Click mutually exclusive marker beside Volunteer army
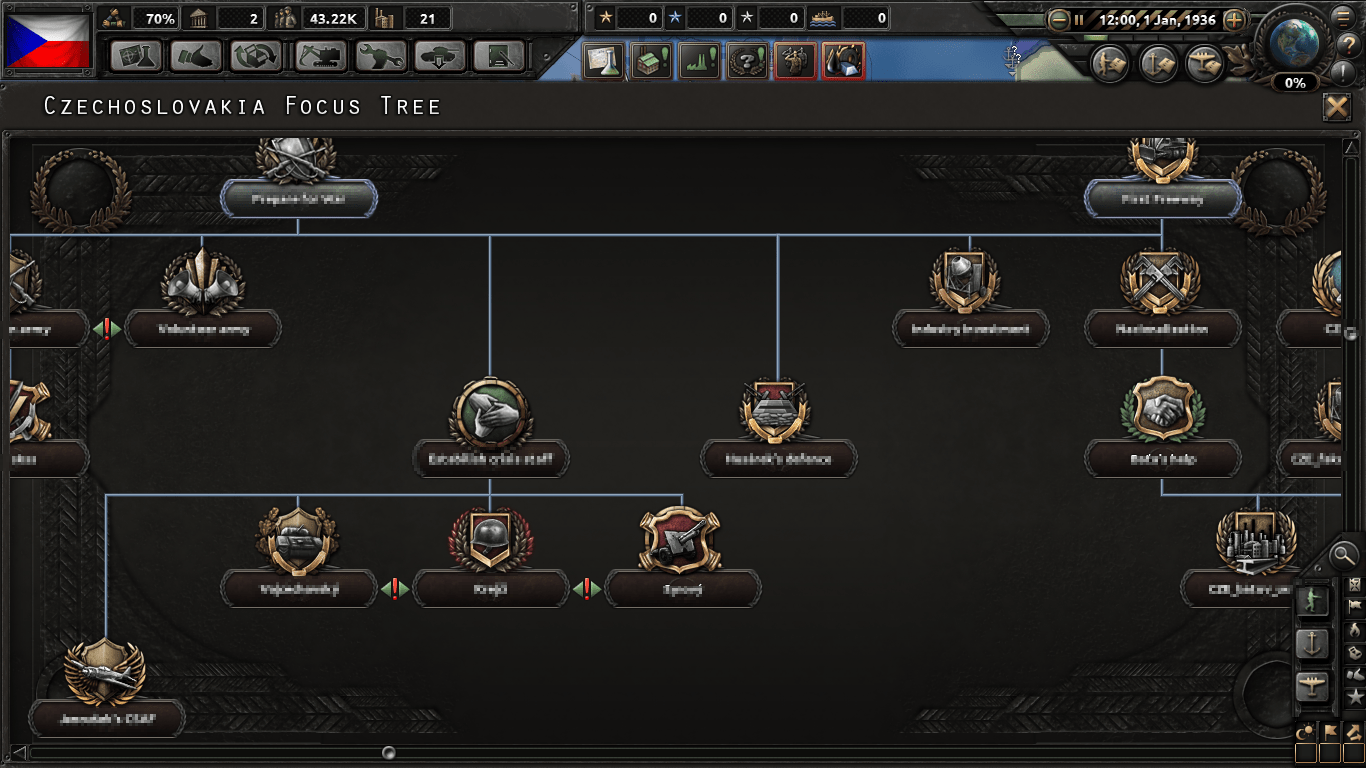Image resolution: width=1366 pixels, height=768 pixels. 107,329
